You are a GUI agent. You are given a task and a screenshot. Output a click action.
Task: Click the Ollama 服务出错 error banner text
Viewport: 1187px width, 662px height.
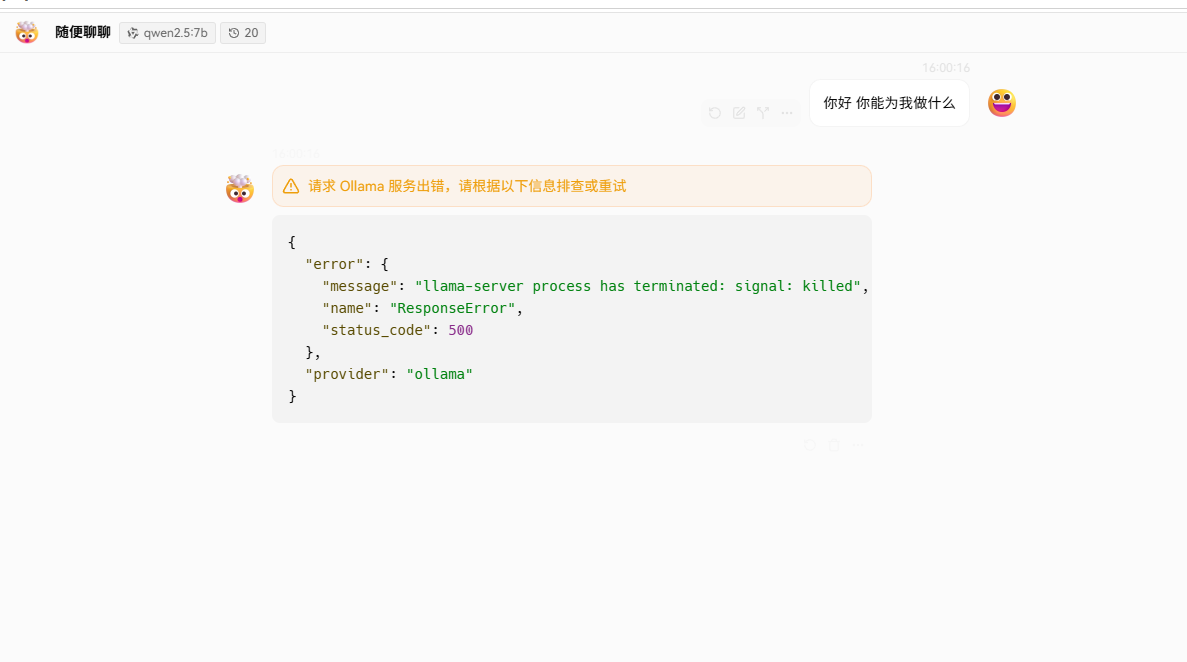click(467, 186)
